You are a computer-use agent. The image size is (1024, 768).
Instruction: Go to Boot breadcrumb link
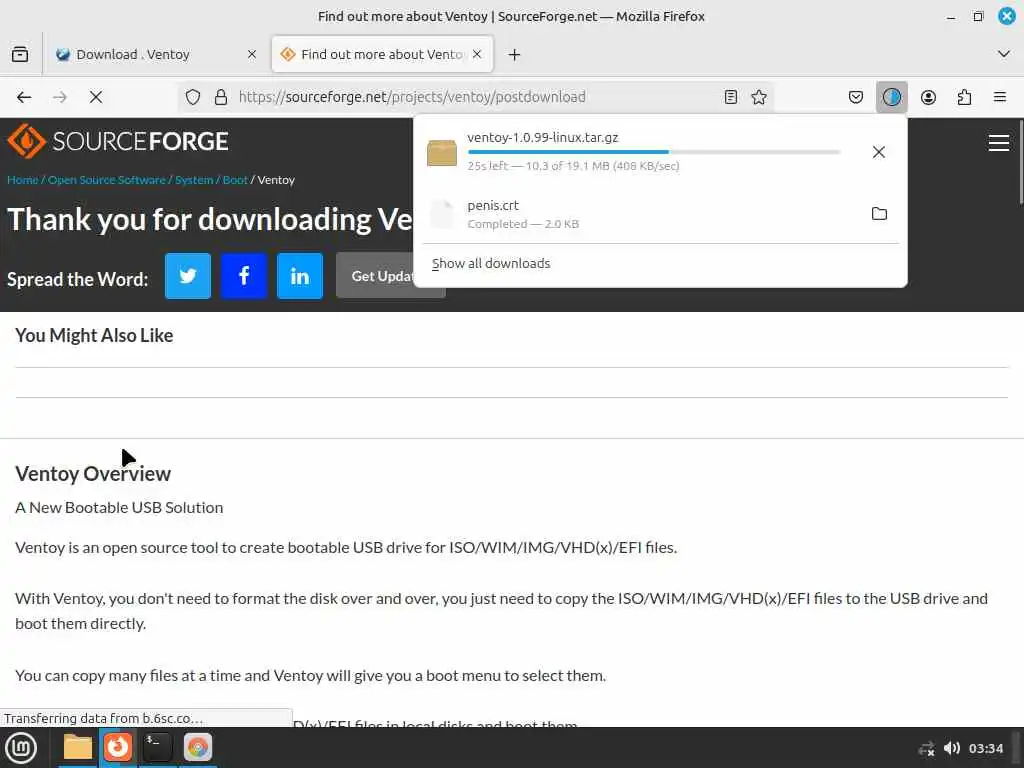tap(235, 180)
